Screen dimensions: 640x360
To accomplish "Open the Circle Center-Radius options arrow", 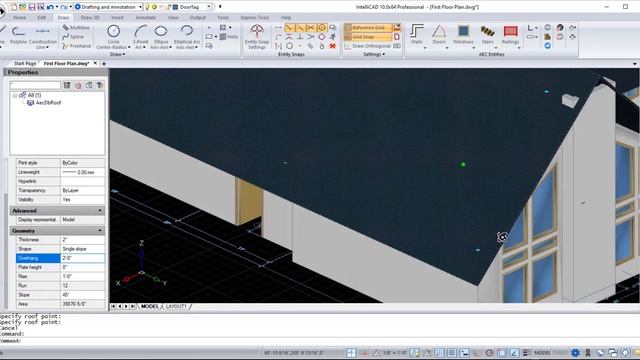I will pos(129,47).
